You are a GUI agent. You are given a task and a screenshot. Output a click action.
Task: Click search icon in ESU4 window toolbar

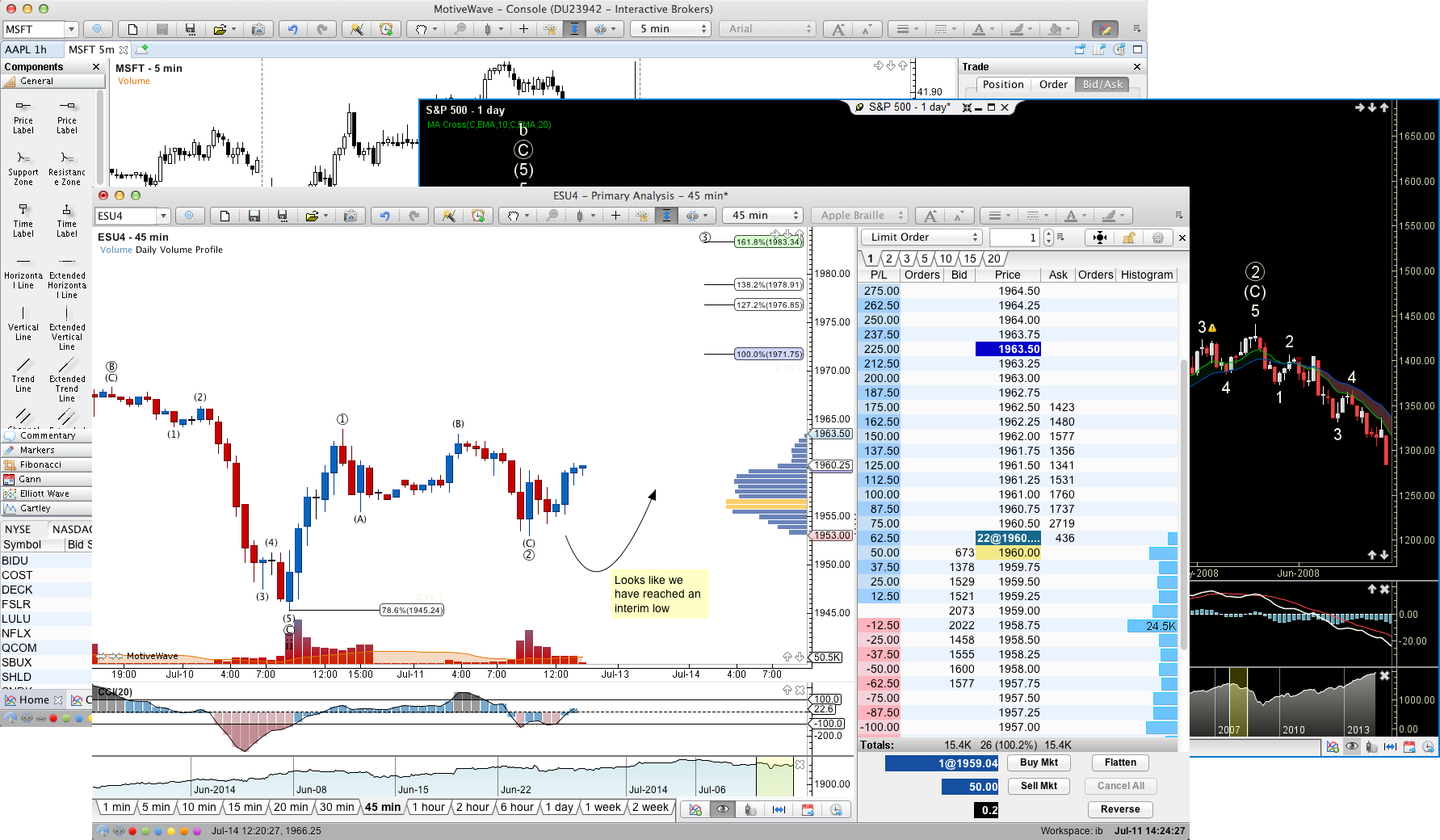(189, 216)
